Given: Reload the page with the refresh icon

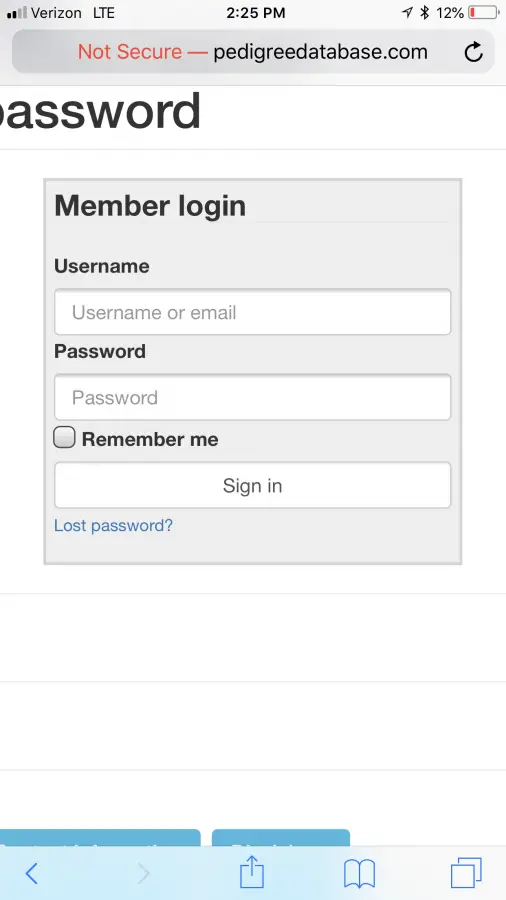Looking at the screenshot, I should coord(473,52).
